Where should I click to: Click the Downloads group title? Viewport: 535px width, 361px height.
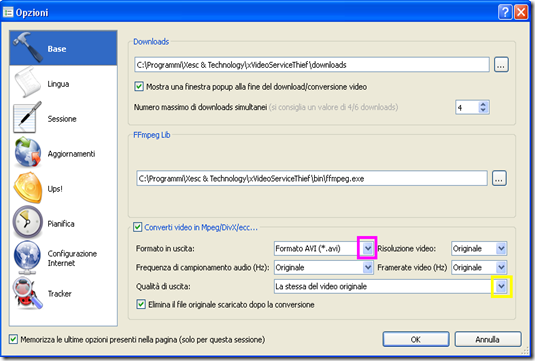click(x=151, y=42)
